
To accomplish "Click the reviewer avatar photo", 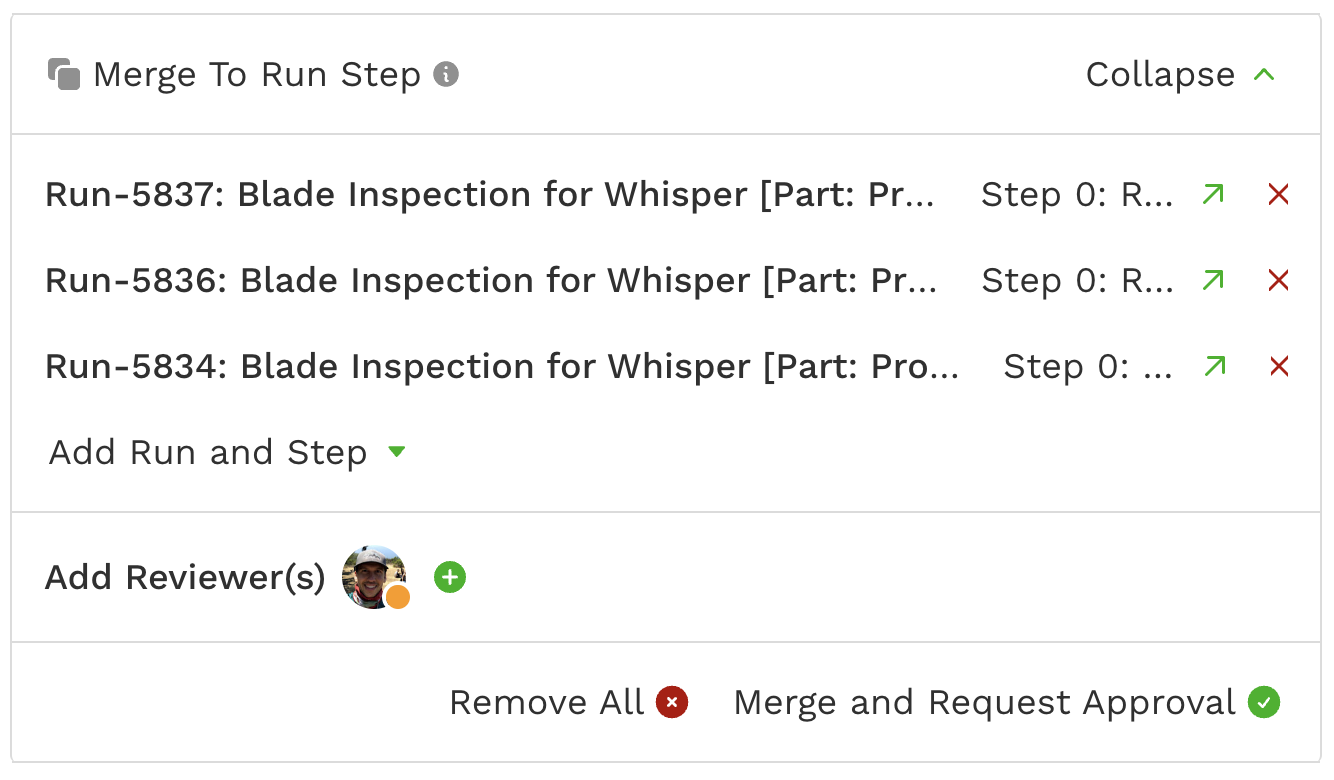I will [x=375, y=577].
